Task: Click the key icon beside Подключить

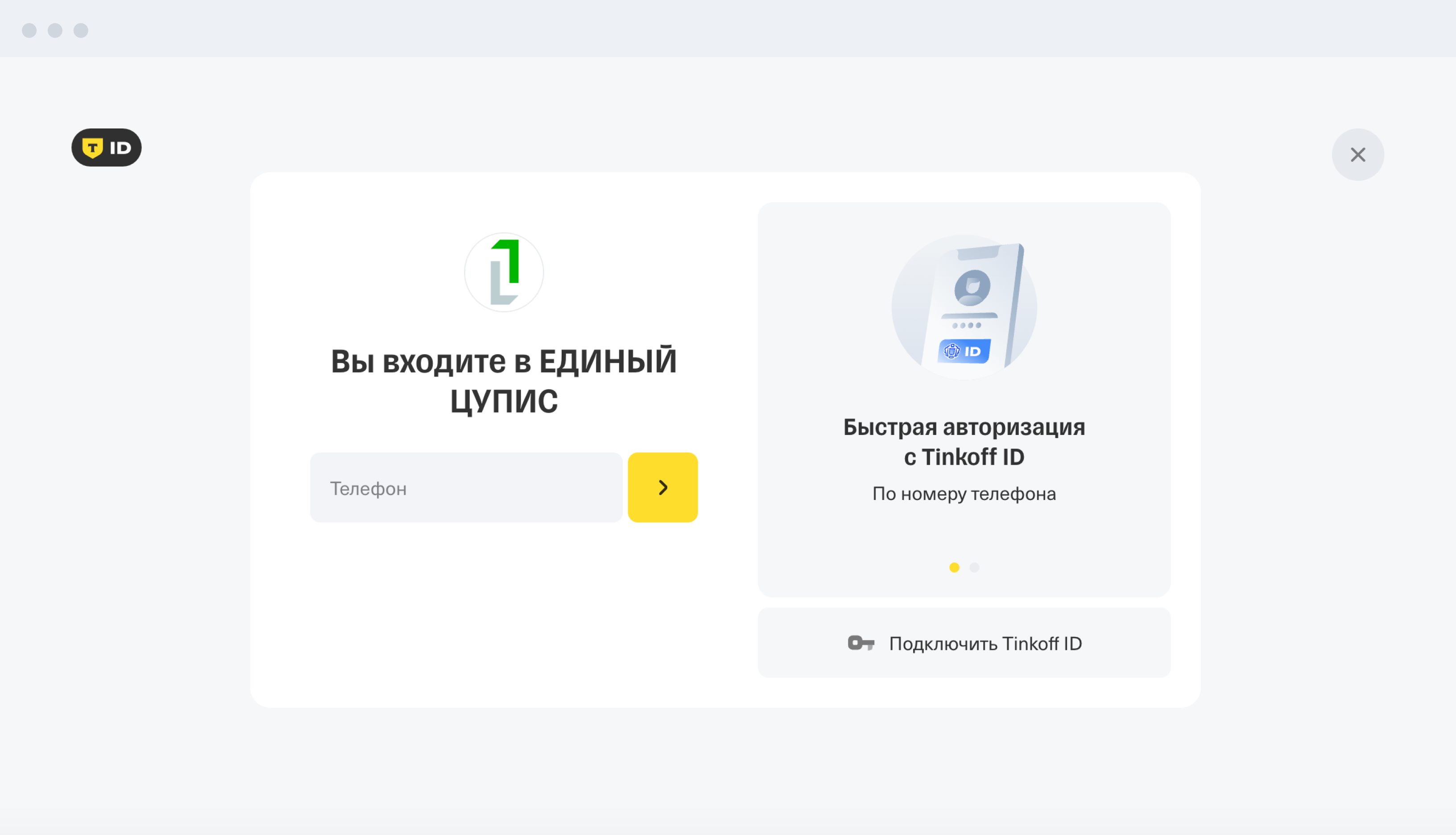Action: click(x=861, y=643)
